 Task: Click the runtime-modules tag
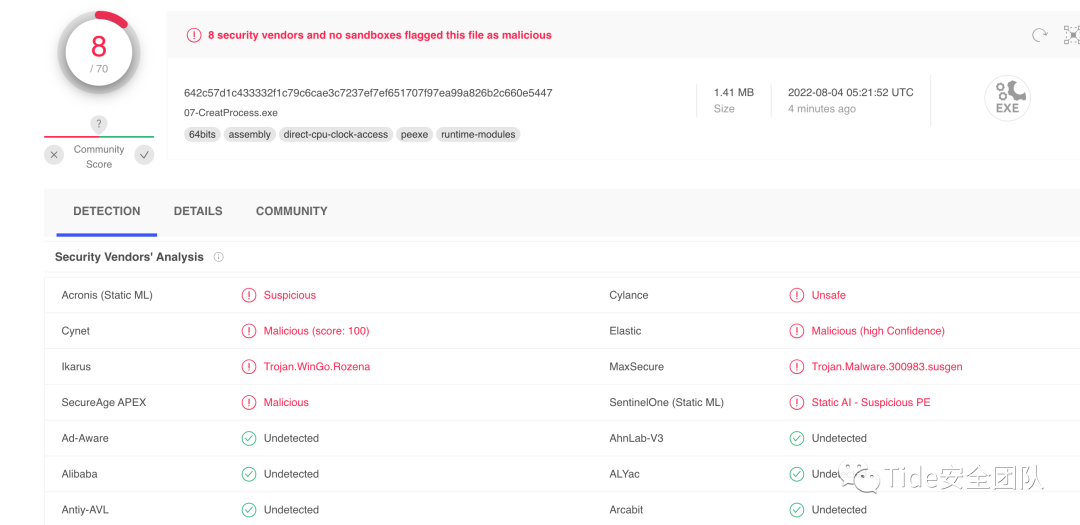[478, 134]
